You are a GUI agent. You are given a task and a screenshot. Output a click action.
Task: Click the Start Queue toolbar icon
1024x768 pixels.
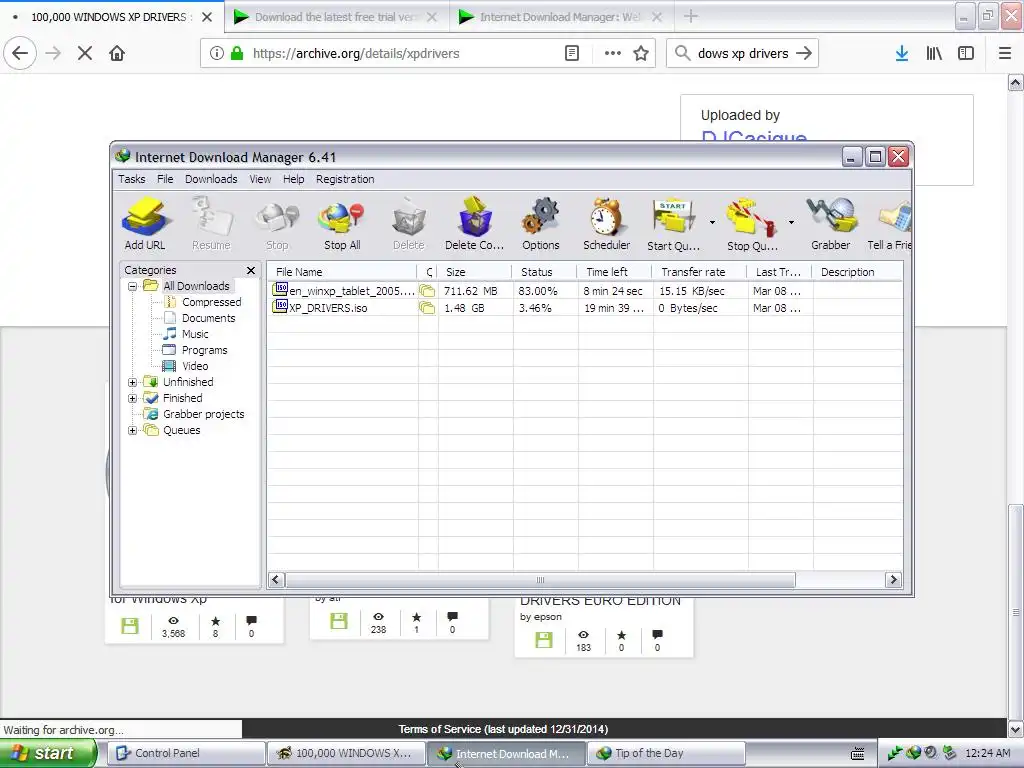click(x=673, y=224)
